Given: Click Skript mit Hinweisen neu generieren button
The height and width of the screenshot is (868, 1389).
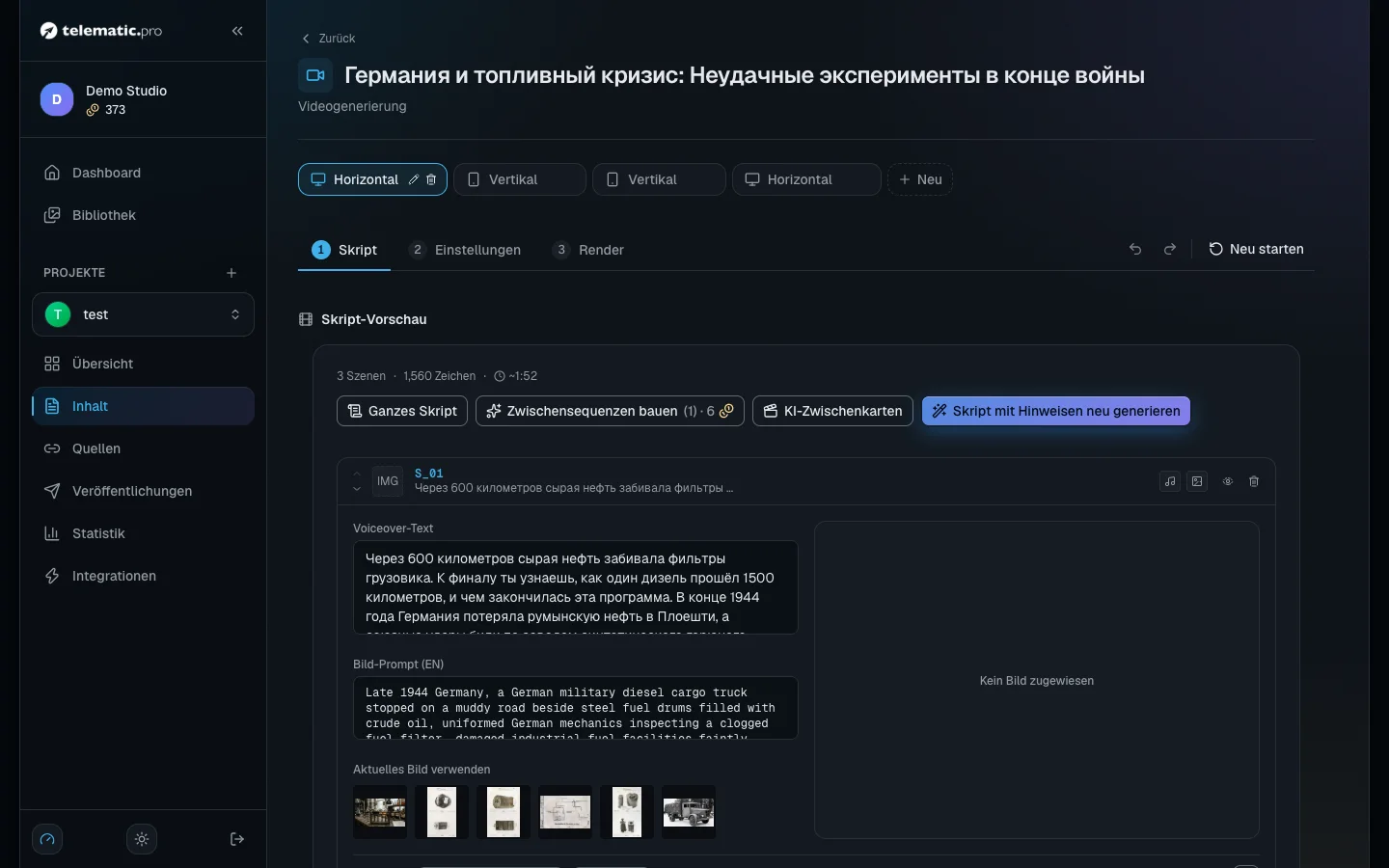Looking at the screenshot, I should 1056,411.
